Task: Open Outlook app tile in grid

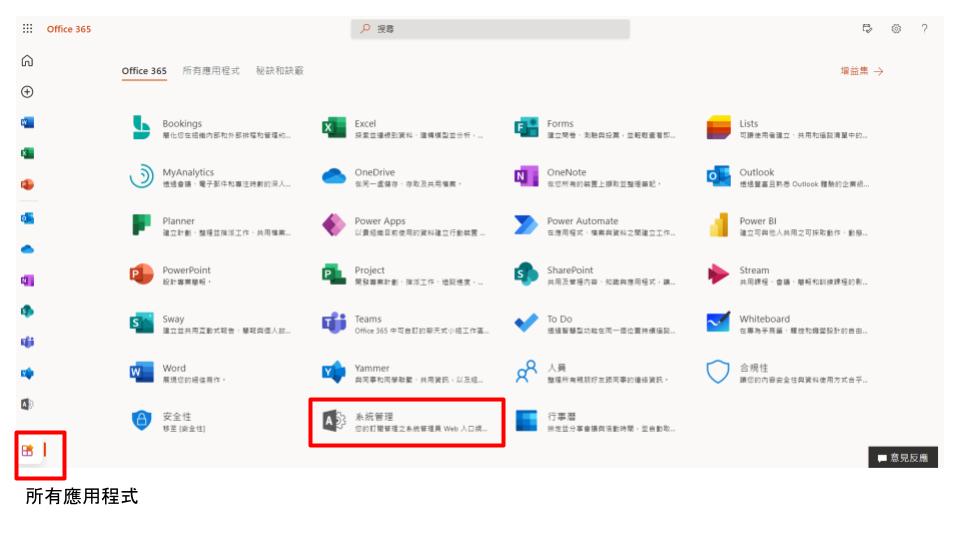Action: (787, 177)
